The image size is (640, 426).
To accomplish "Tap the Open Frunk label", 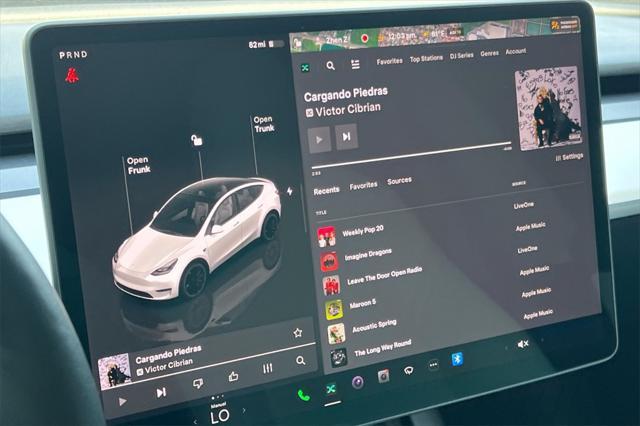I will coord(139,165).
